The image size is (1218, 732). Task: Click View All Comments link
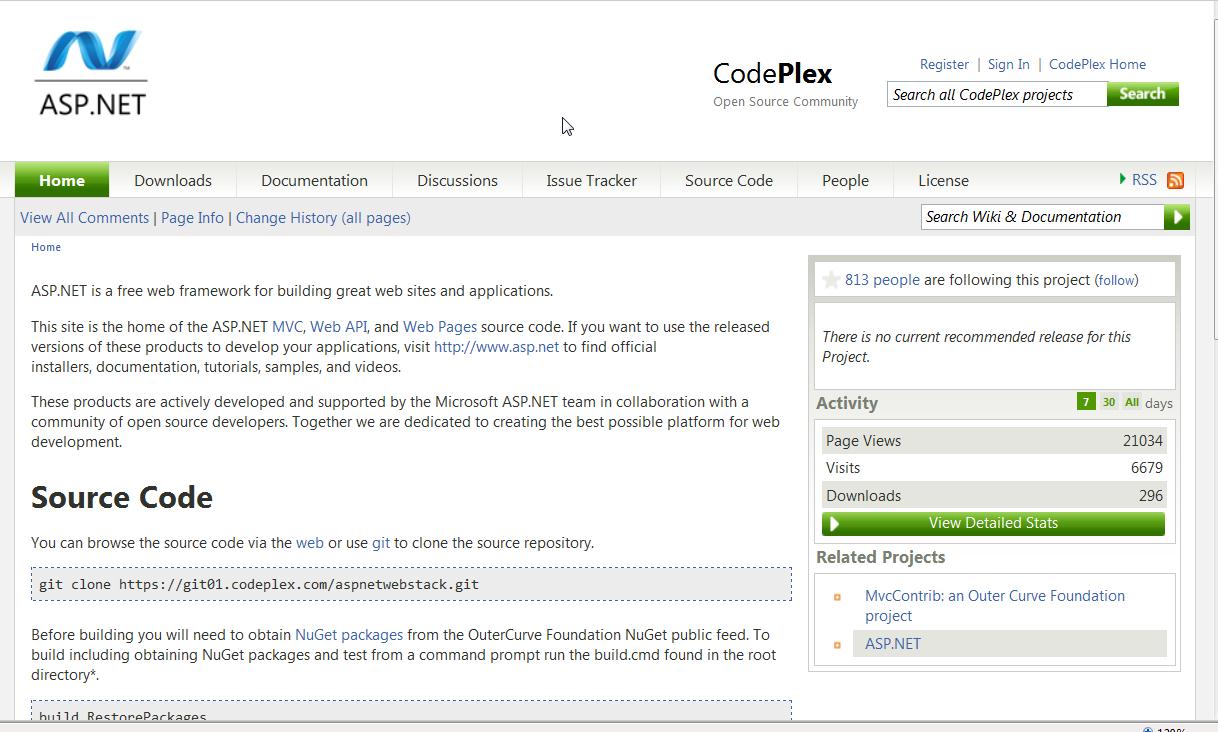coord(84,218)
